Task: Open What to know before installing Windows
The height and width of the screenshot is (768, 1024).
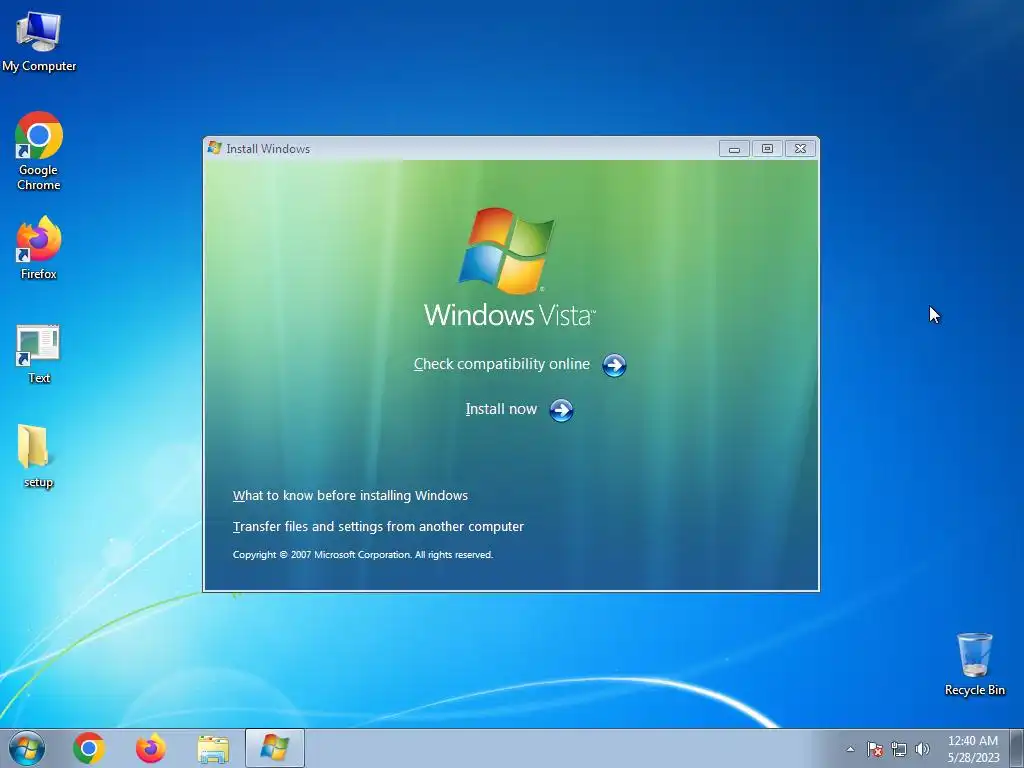Action: click(x=350, y=496)
